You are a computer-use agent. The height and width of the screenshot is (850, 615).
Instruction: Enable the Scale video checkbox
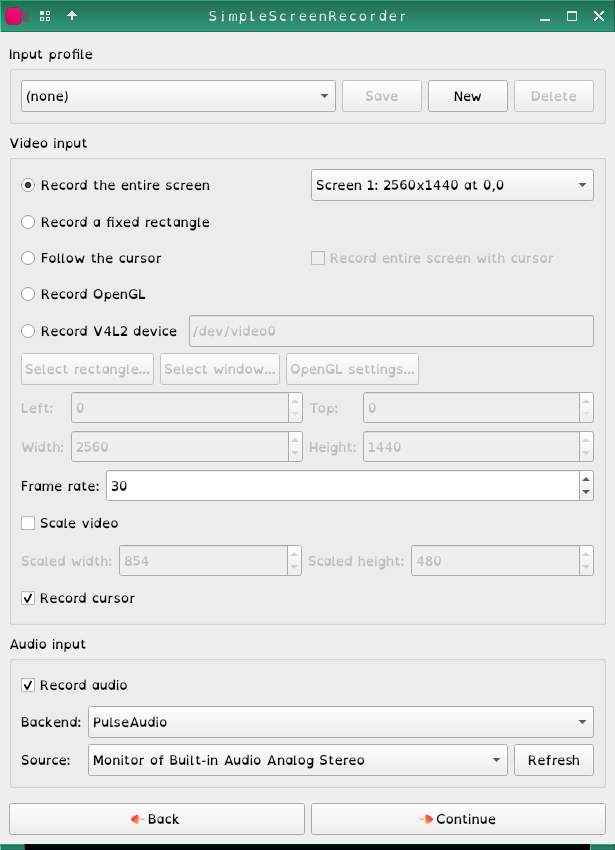(28, 523)
